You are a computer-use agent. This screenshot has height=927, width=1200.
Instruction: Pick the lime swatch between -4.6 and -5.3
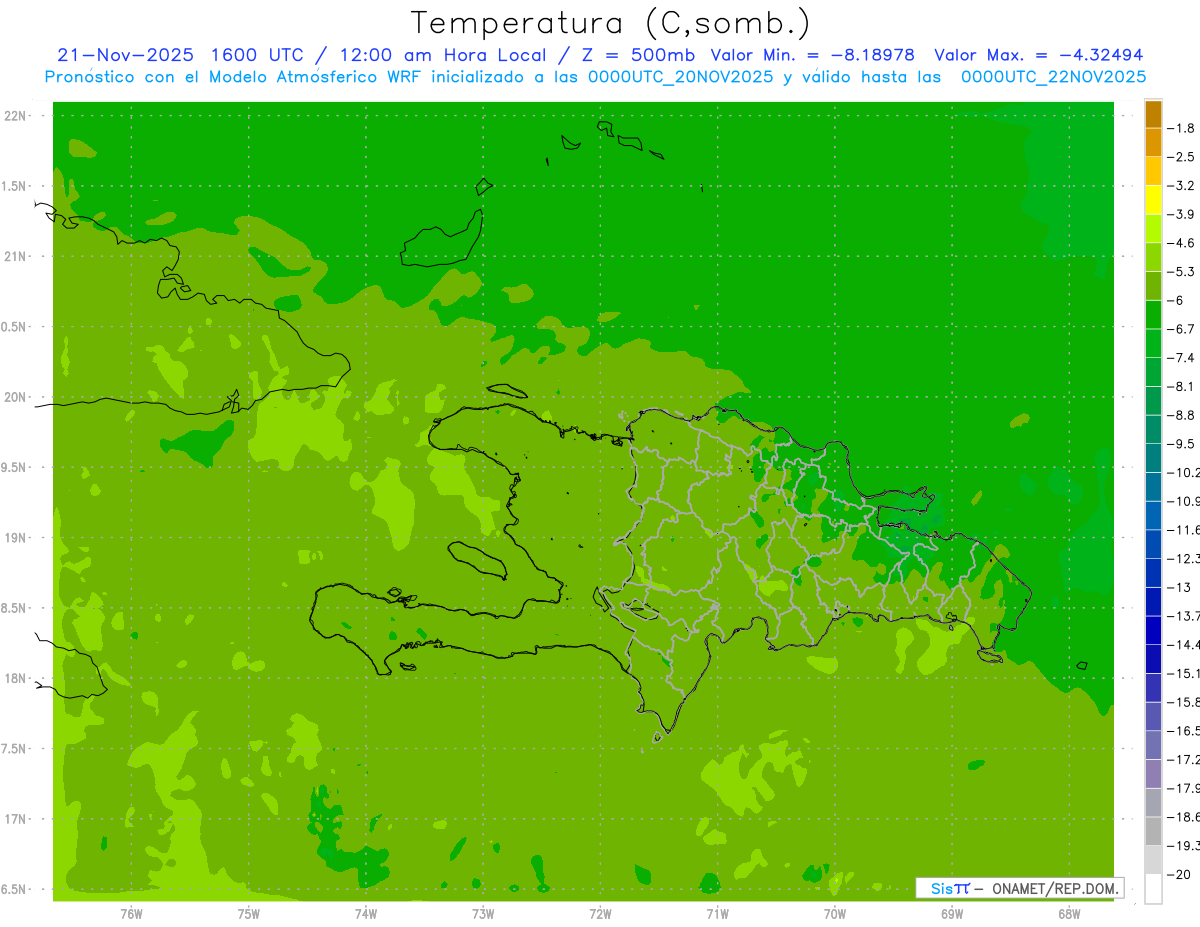tap(1153, 257)
